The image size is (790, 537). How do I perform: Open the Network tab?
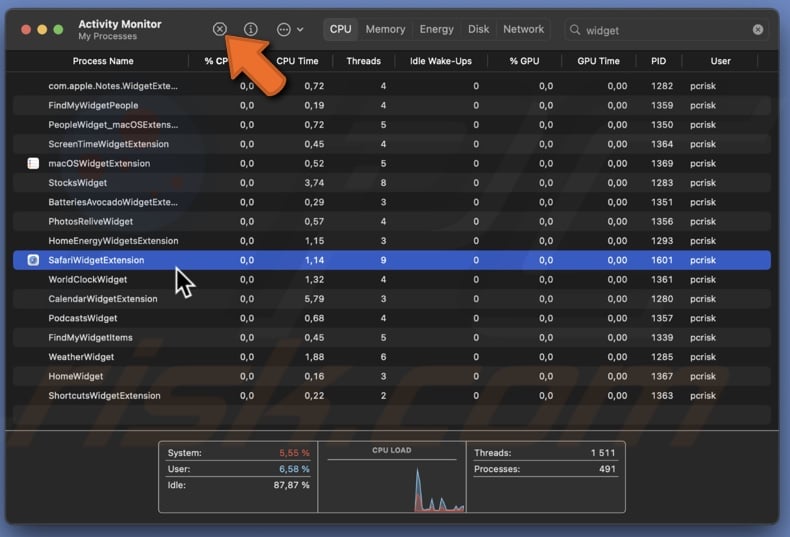(523, 29)
